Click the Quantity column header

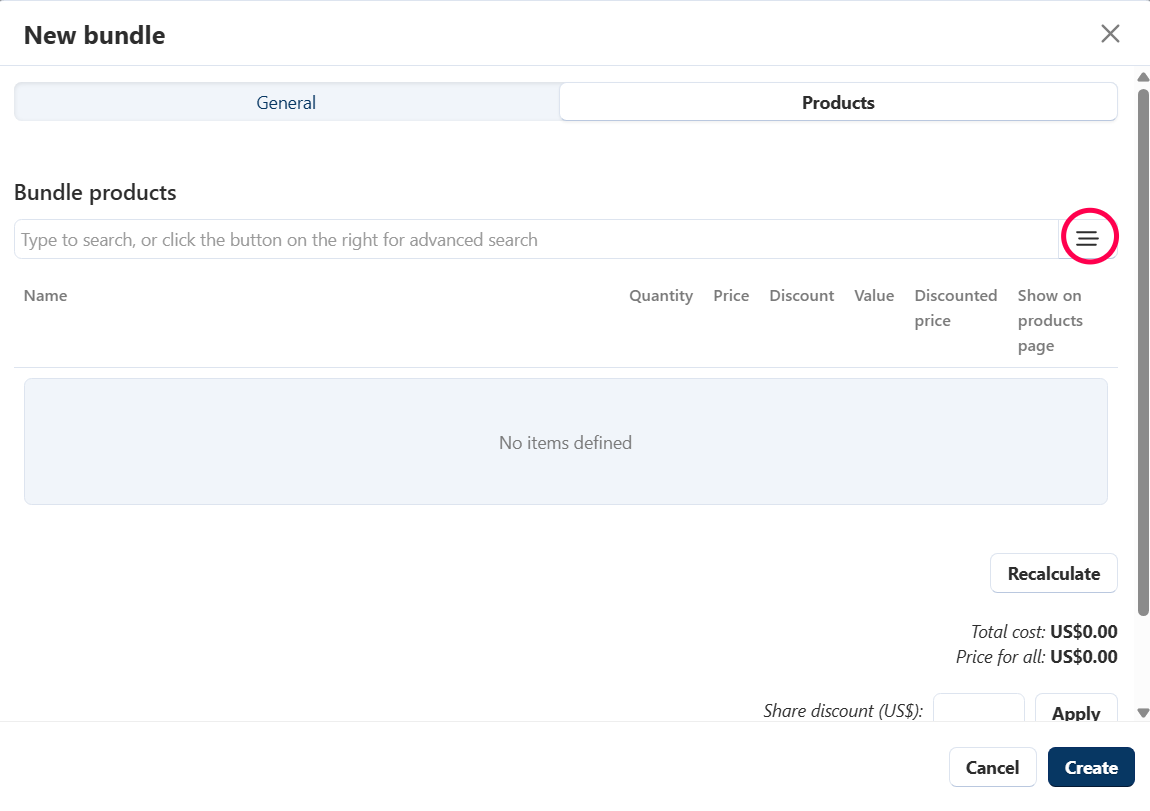tap(660, 295)
